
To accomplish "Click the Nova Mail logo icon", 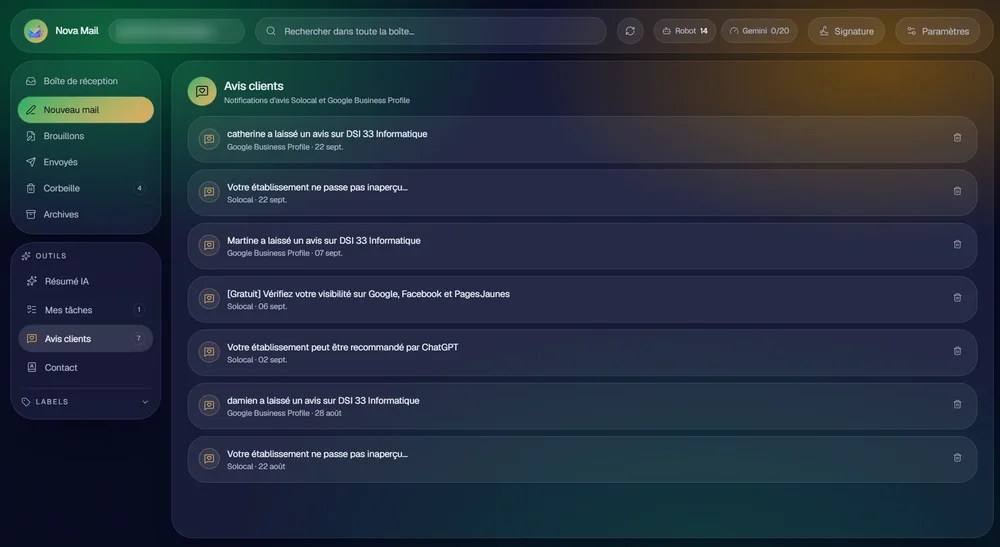I will [x=36, y=31].
